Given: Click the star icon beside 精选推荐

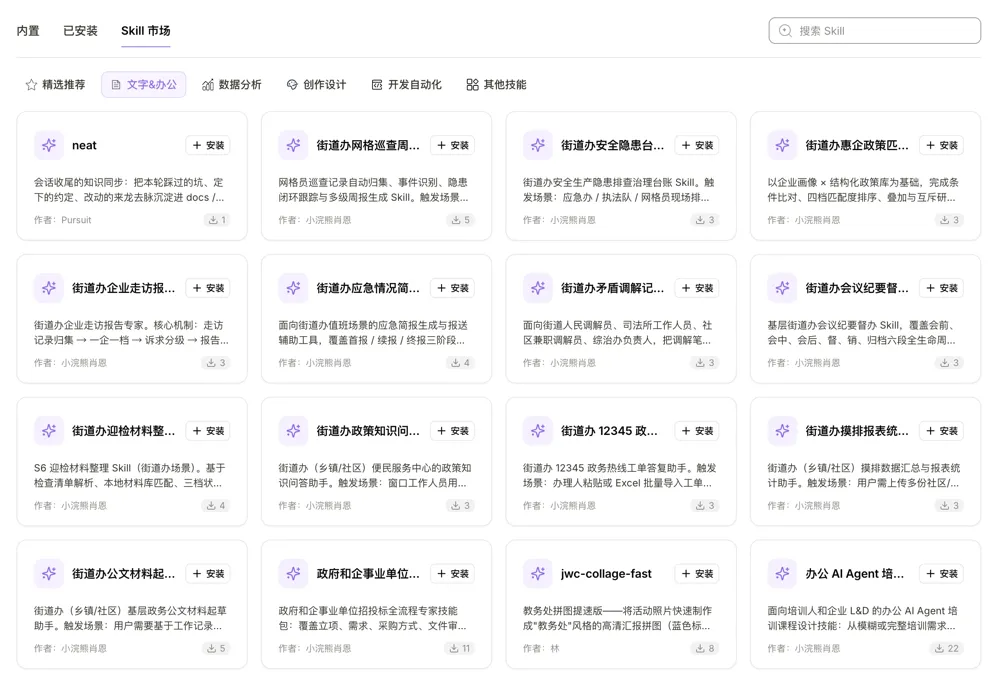Looking at the screenshot, I should point(31,84).
